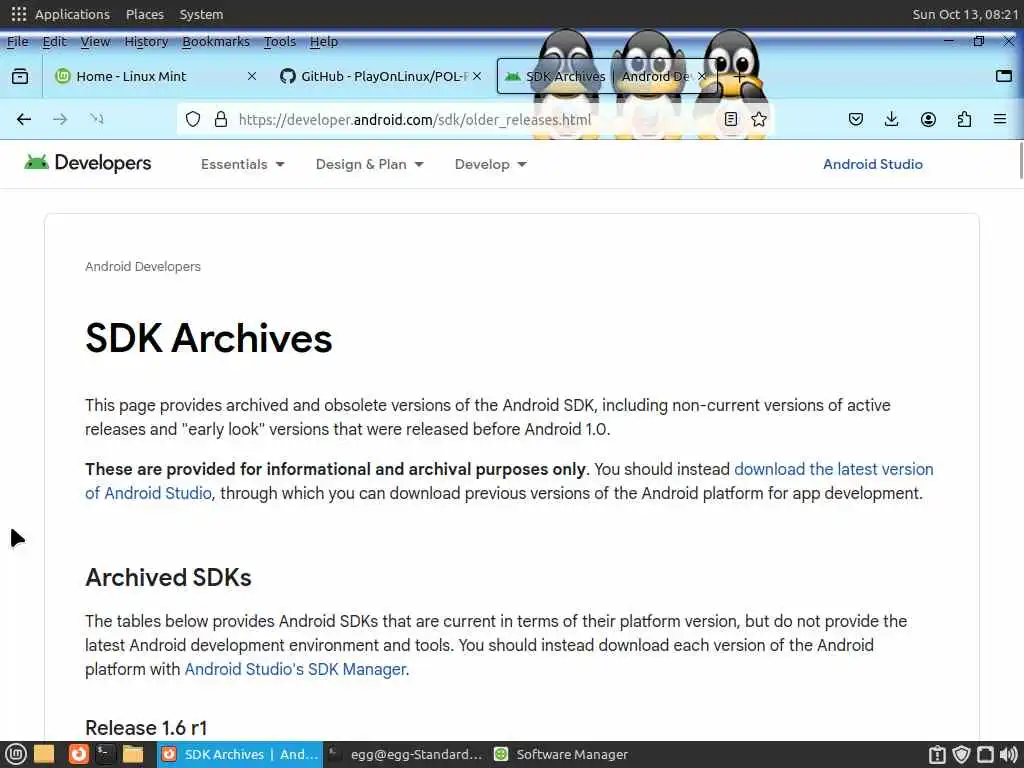Viewport: 1024px width, 768px height.
Task: Open the Help menu
Action: tap(324, 42)
